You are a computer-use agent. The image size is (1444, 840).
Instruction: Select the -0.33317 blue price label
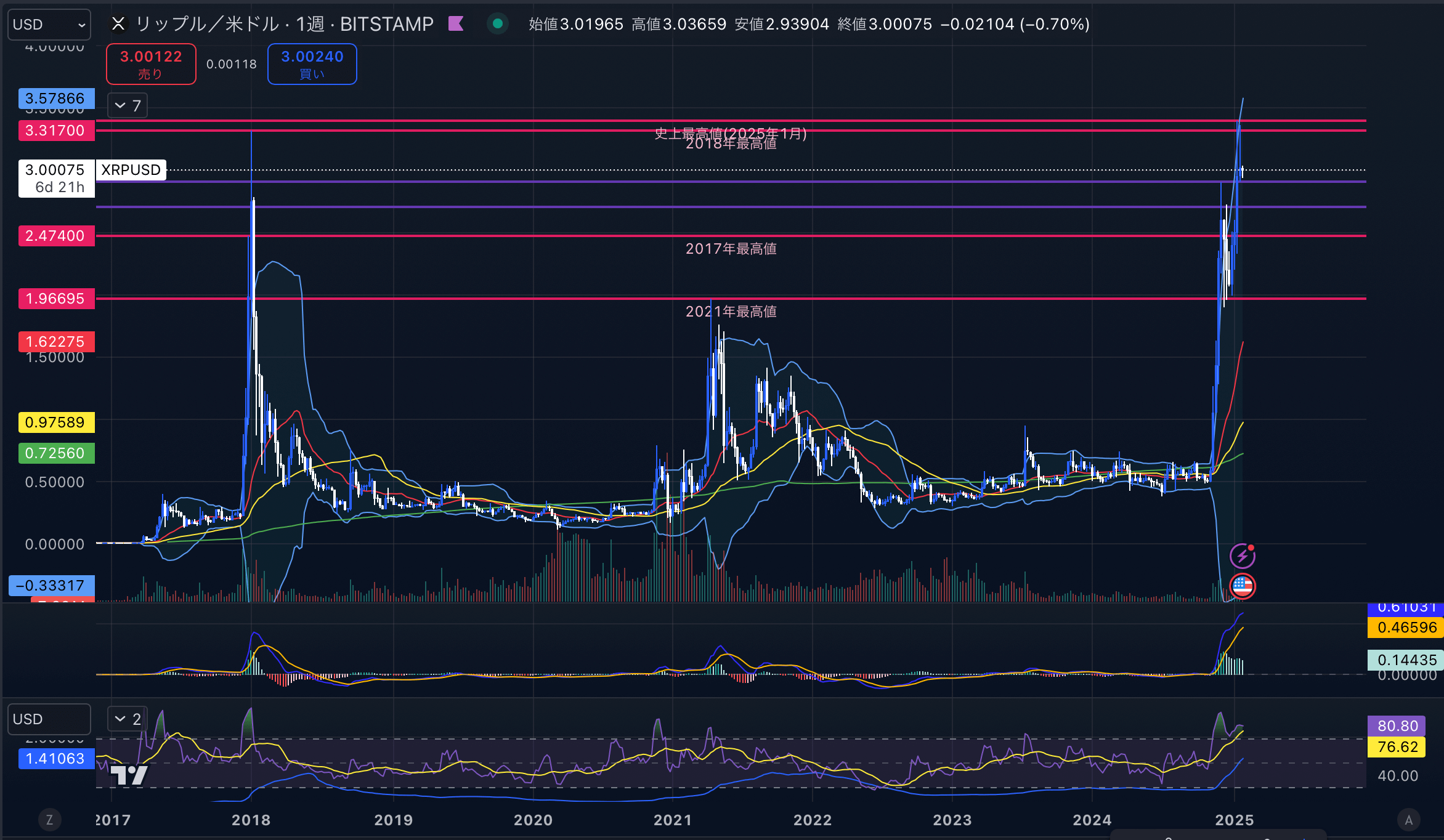point(52,586)
